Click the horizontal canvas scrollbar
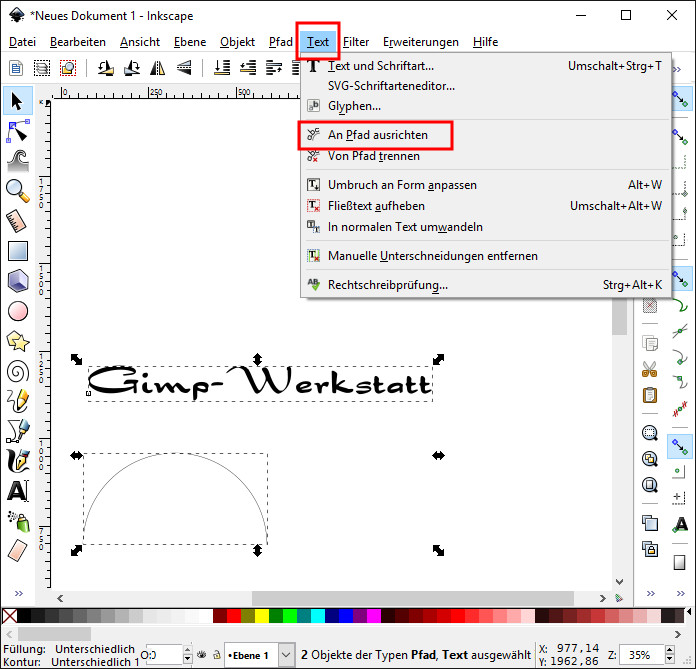The image size is (696, 669). click(413, 598)
